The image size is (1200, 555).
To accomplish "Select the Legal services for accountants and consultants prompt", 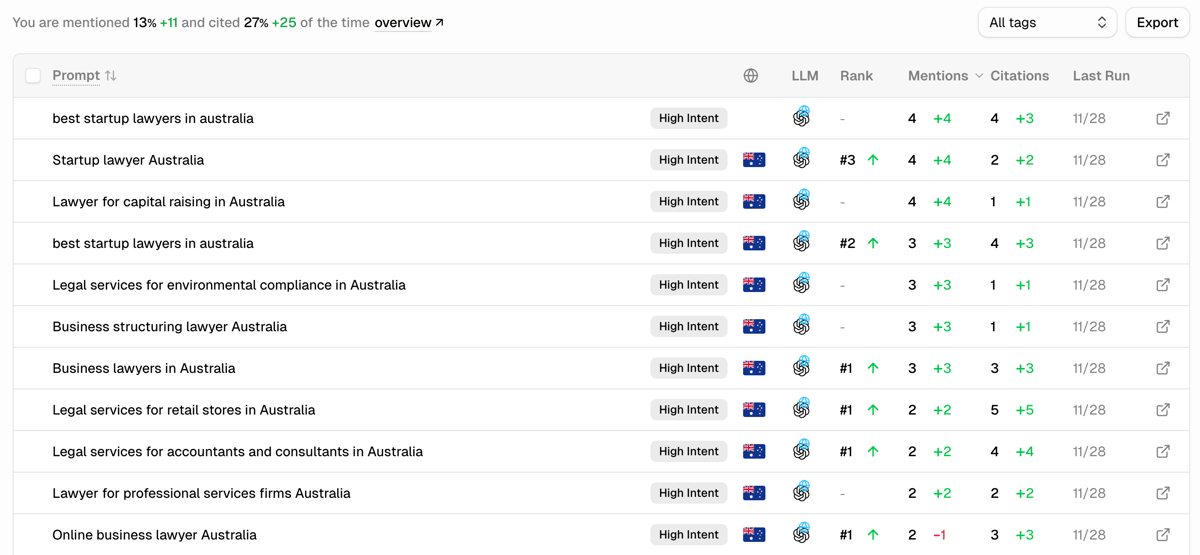I will pyautogui.click(x=237, y=452).
